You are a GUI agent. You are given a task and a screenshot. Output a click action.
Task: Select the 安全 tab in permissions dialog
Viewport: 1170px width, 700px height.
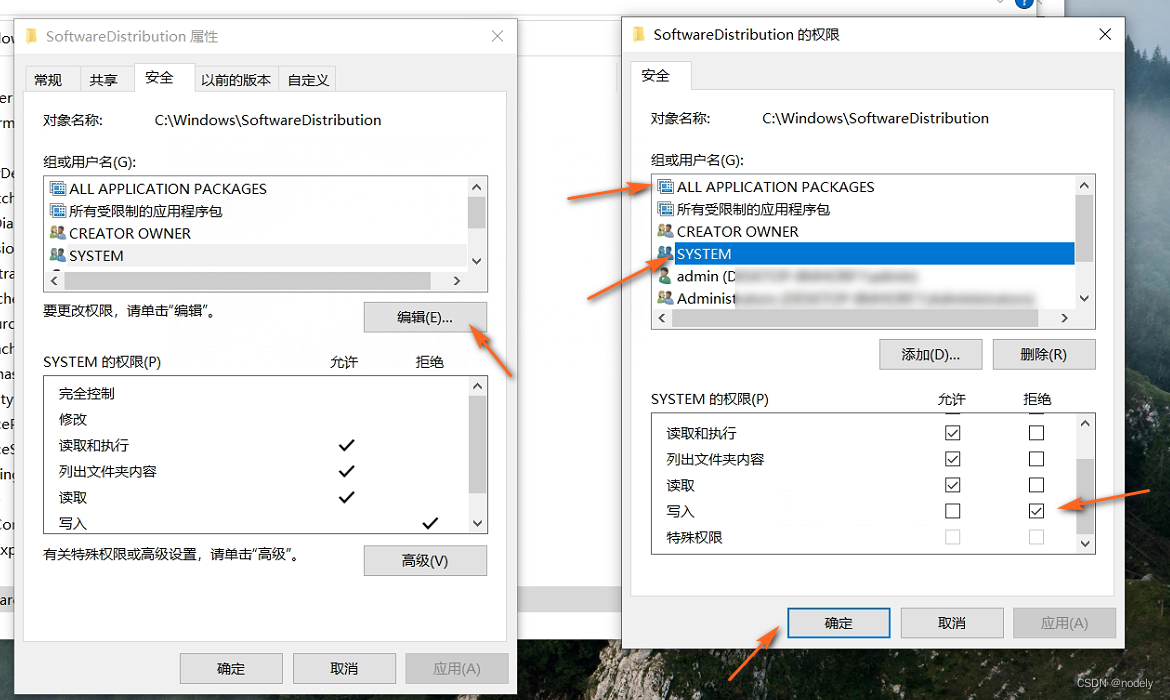click(655, 75)
